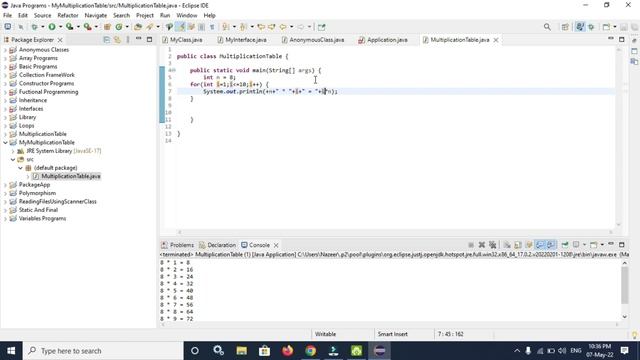Open the Debug button dropdown arrow
Image resolution: width=640 pixels, height=360 pixels.
pos(42,27)
